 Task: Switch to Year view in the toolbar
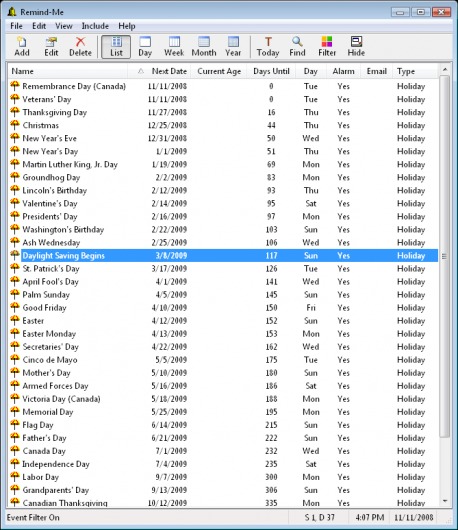[233, 47]
